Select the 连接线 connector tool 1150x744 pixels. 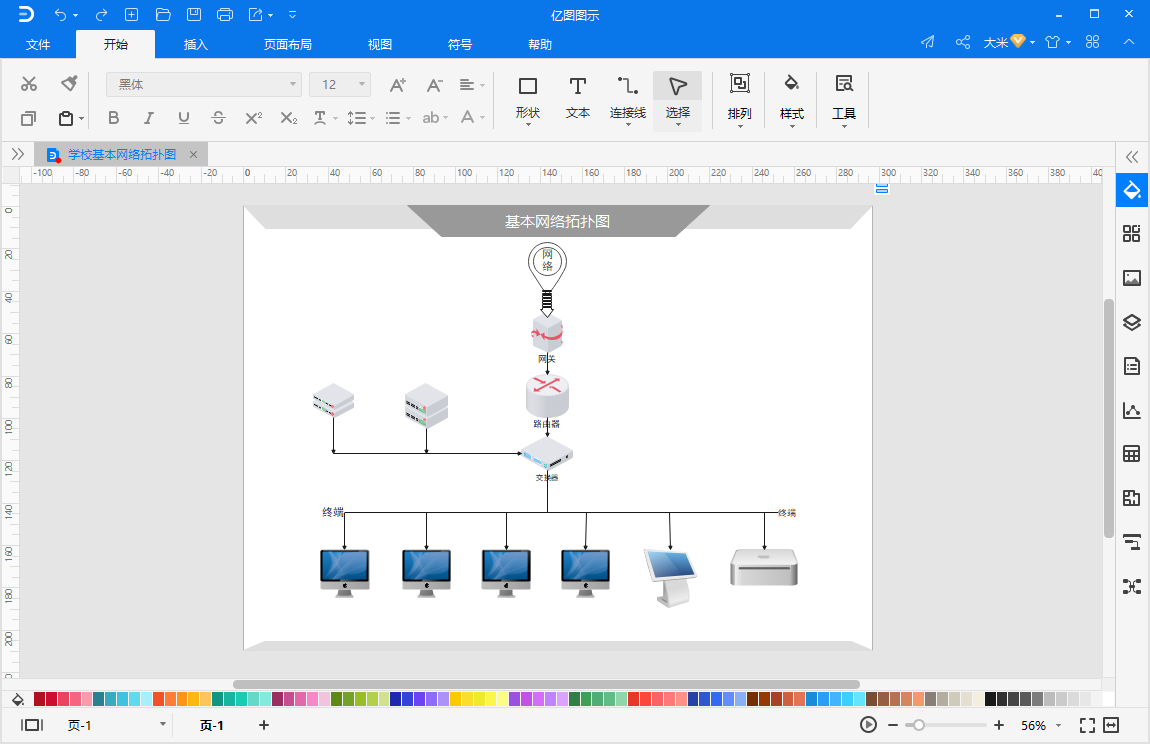628,100
